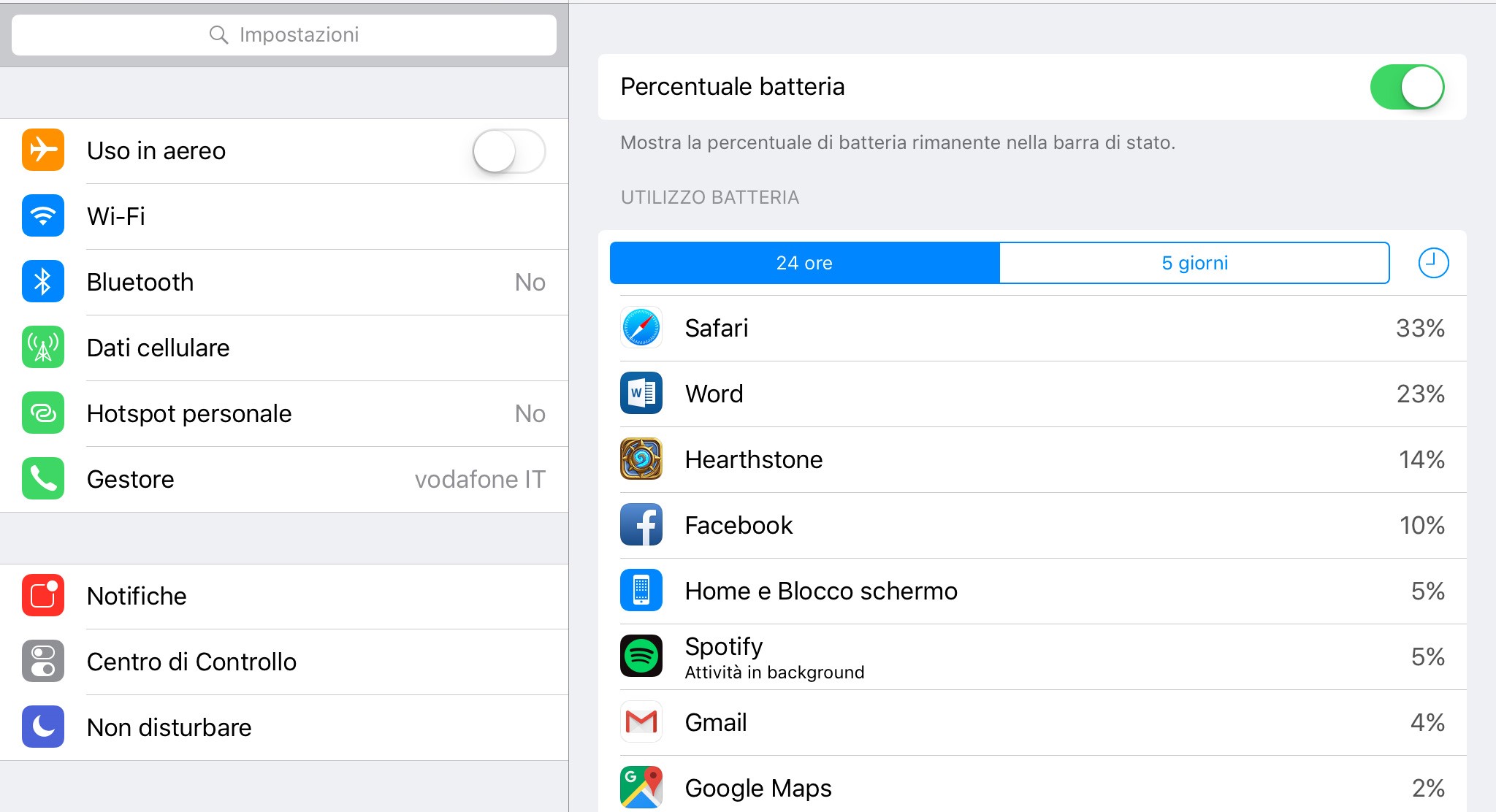Tap the Hearthstone app icon
Viewport: 1496px width, 812px height.
[x=641, y=459]
